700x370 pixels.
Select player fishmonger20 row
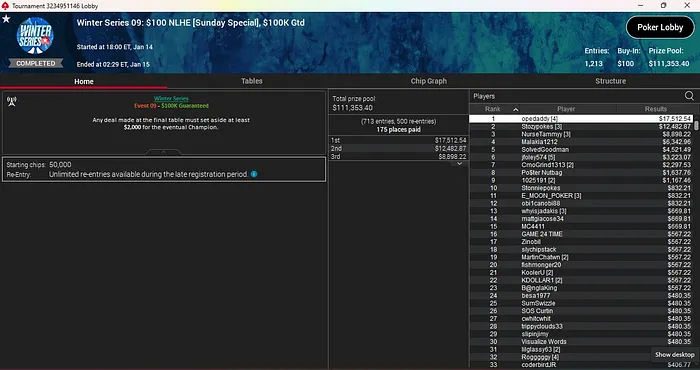(x=581, y=265)
